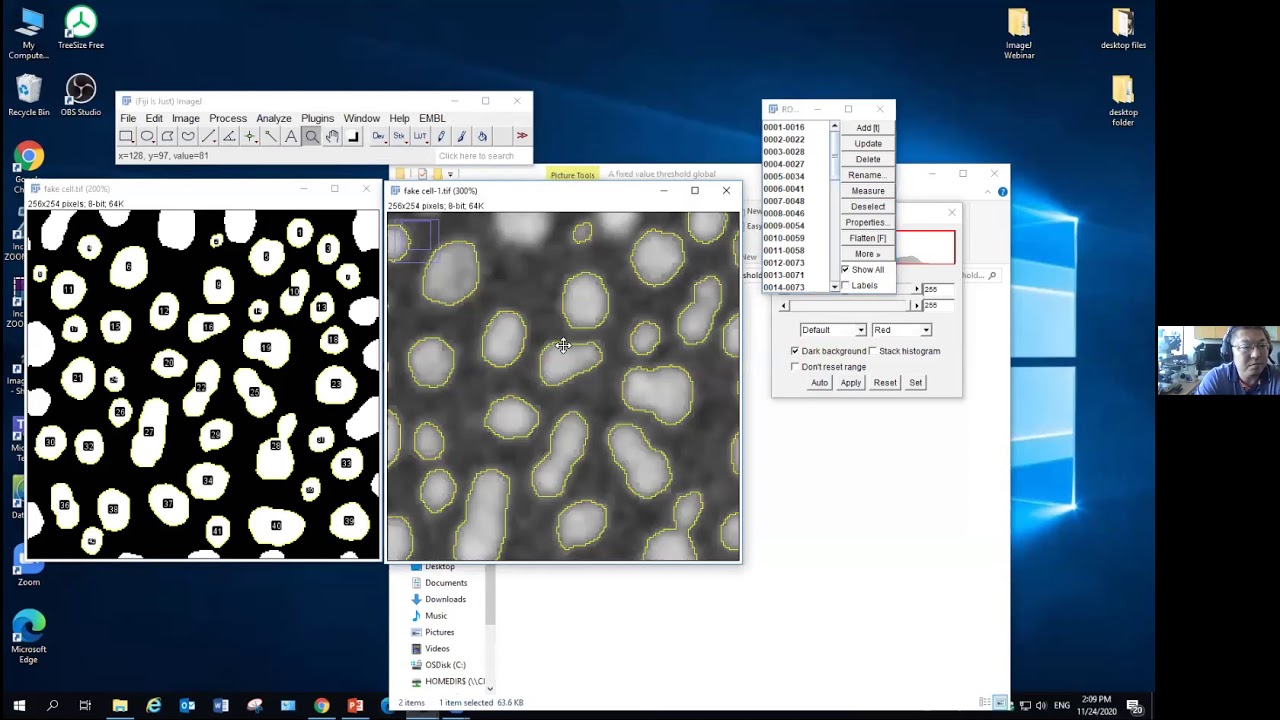Open the EMBL menu
The width and height of the screenshot is (1280, 720).
(432, 118)
